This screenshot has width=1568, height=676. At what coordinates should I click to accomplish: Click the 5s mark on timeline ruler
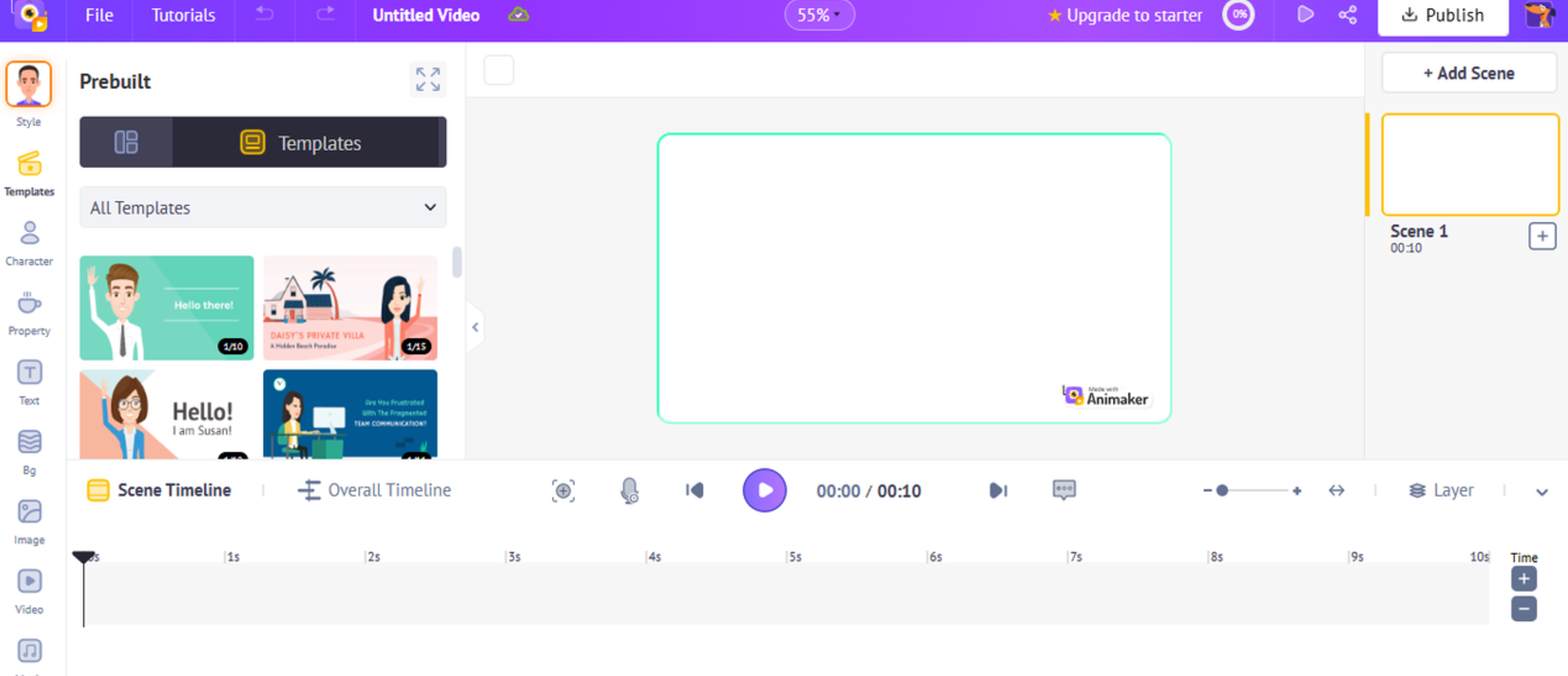pyautogui.click(x=795, y=557)
